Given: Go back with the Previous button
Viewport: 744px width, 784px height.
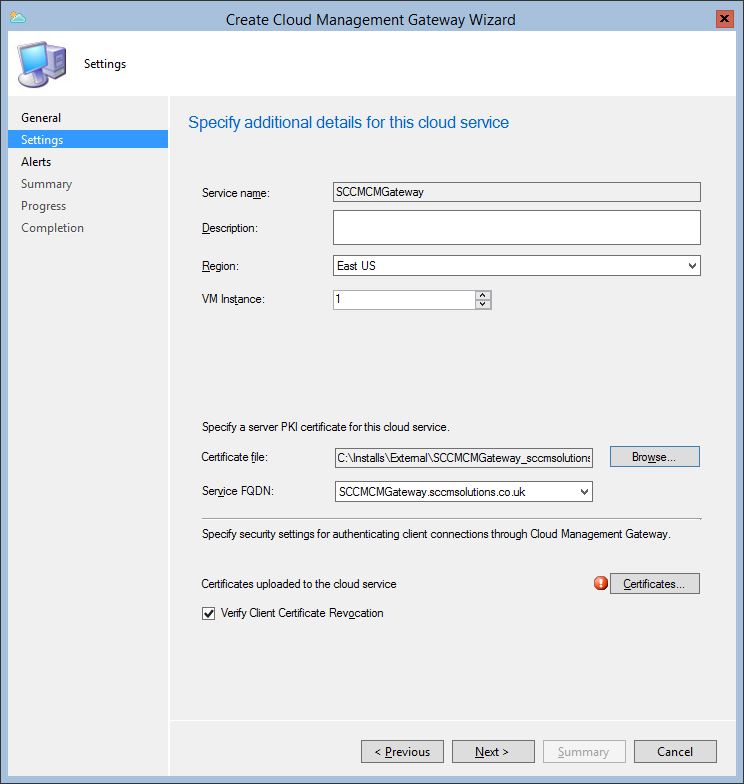Looking at the screenshot, I should point(402,752).
